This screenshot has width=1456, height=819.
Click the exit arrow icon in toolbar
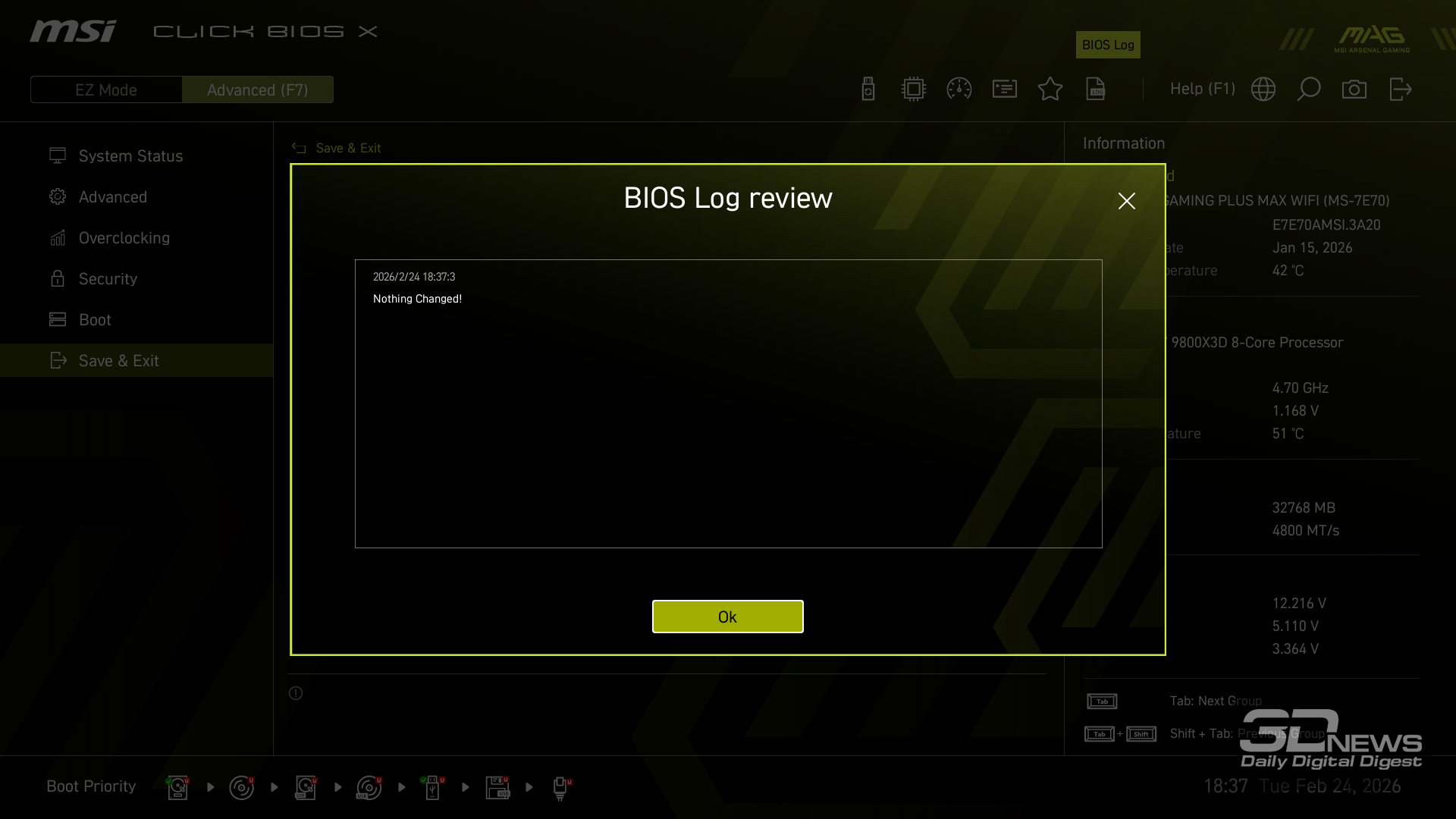1400,89
